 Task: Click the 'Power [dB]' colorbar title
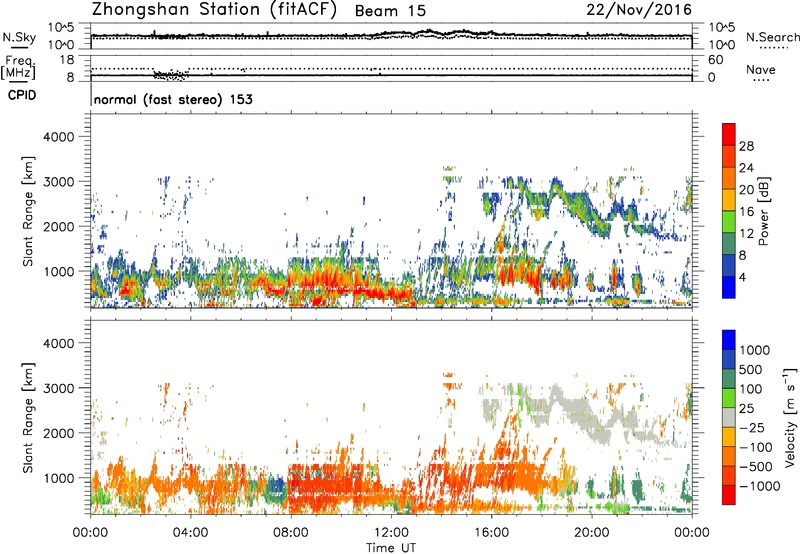[764, 211]
